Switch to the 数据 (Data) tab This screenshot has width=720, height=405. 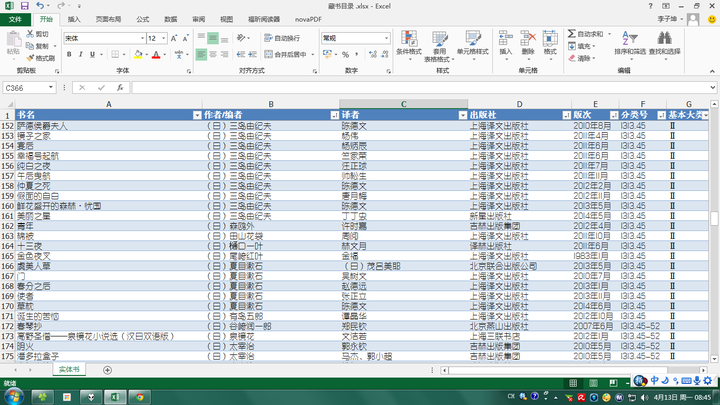point(171,19)
